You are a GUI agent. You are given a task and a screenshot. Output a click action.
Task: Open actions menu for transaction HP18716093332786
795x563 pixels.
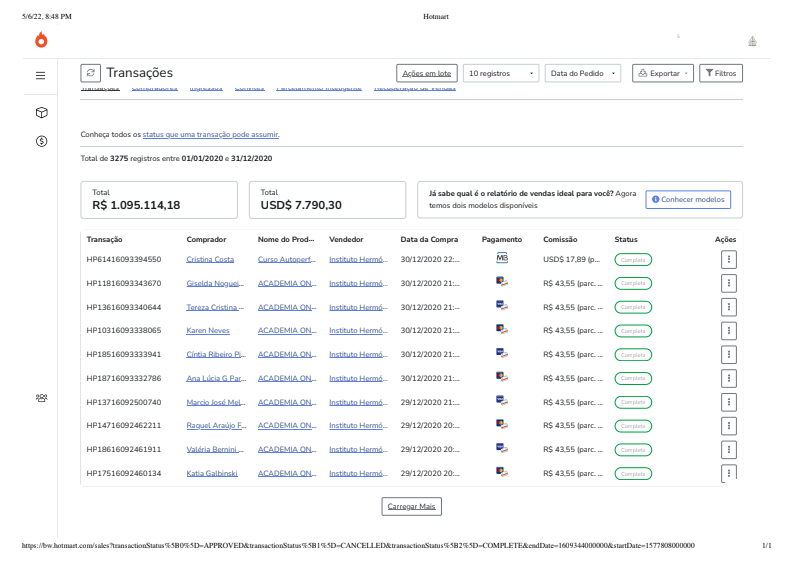[729, 378]
